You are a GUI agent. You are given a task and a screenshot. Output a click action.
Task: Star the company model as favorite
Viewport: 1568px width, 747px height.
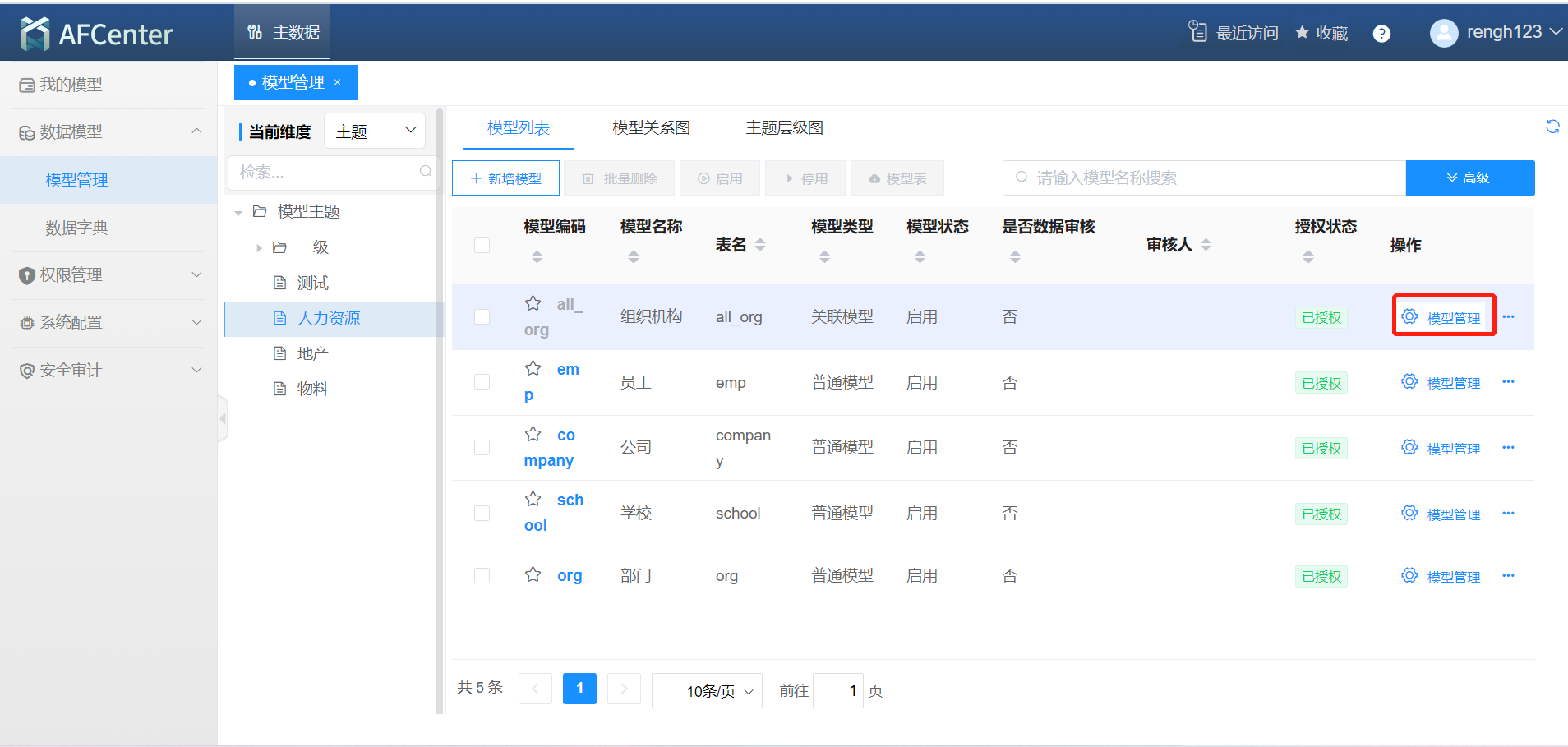coord(533,434)
